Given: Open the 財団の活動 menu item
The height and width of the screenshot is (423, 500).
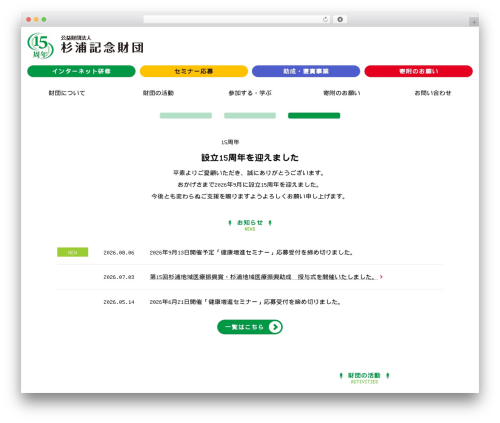Looking at the screenshot, I should tap(158, 93).
